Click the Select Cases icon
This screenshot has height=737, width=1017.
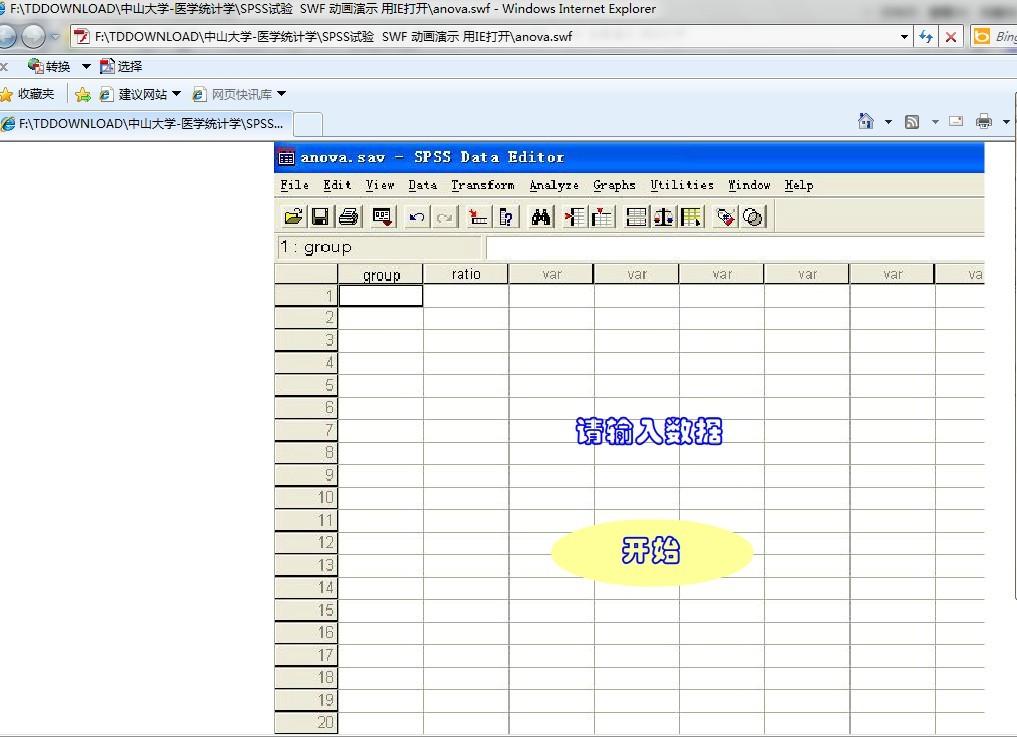691,217
